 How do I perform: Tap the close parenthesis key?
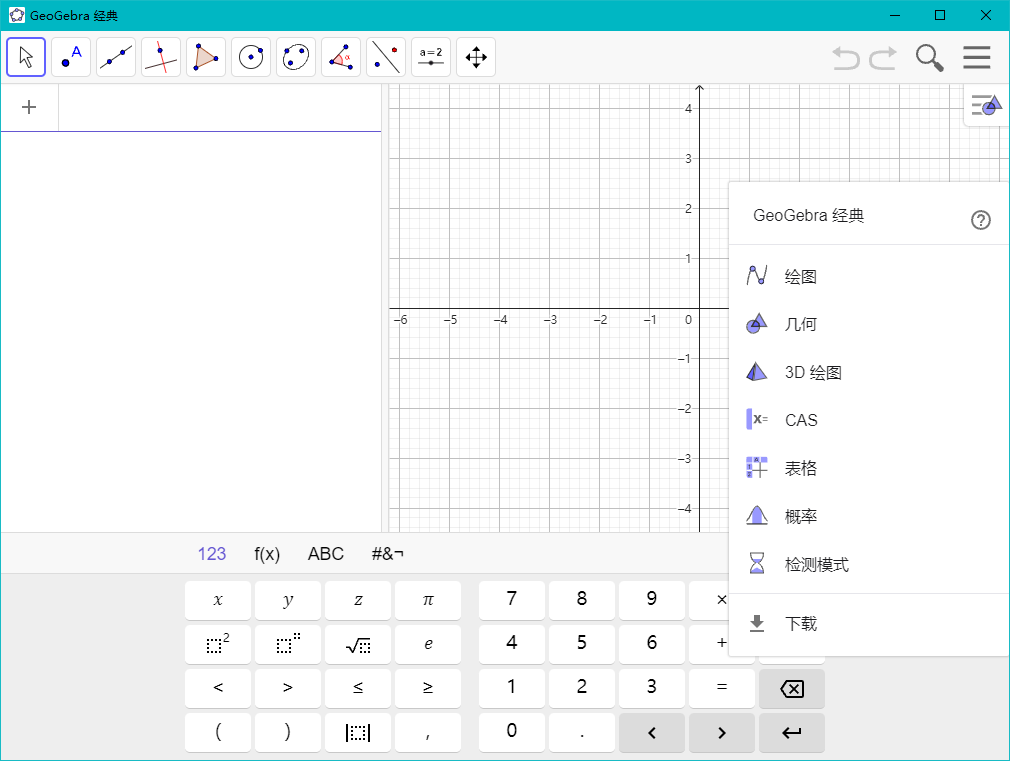pyautogui.click(x=288, y=732)
